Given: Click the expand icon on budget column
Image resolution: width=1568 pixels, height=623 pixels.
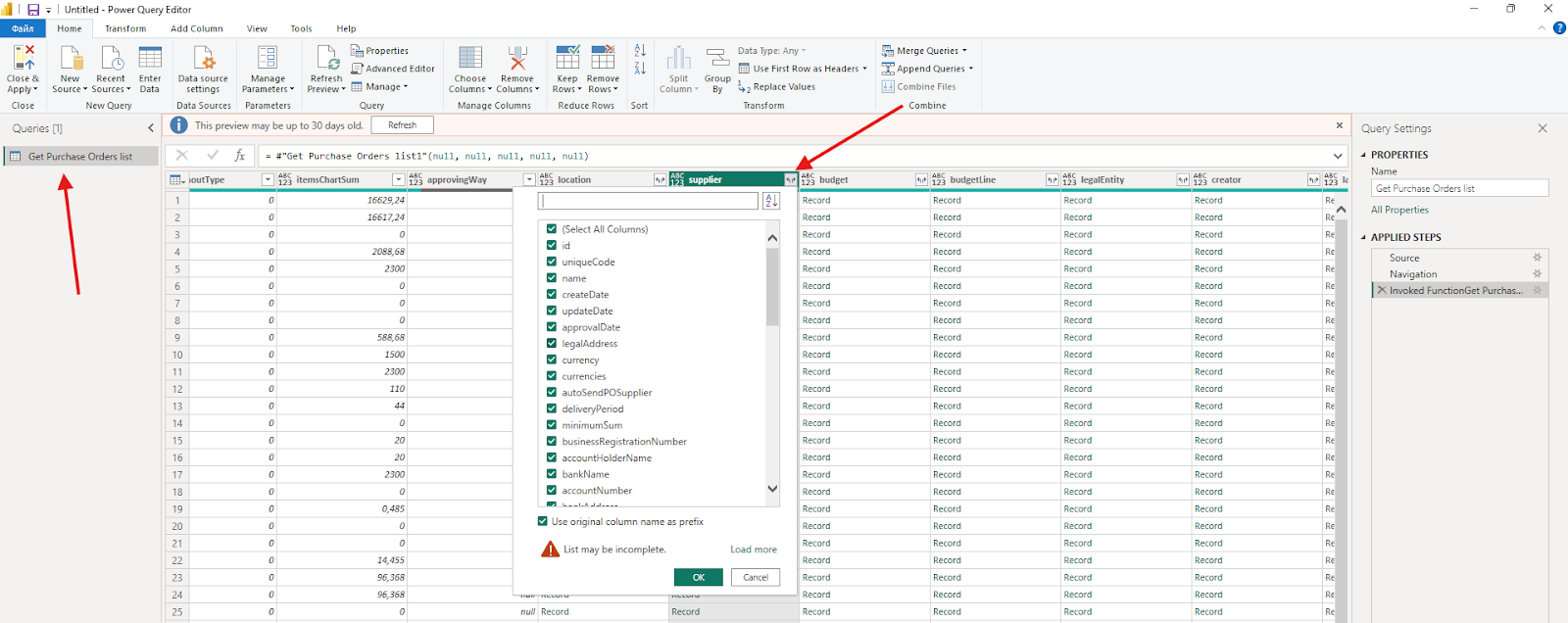Looking at the screenshot, I should (x=921, y=180).
